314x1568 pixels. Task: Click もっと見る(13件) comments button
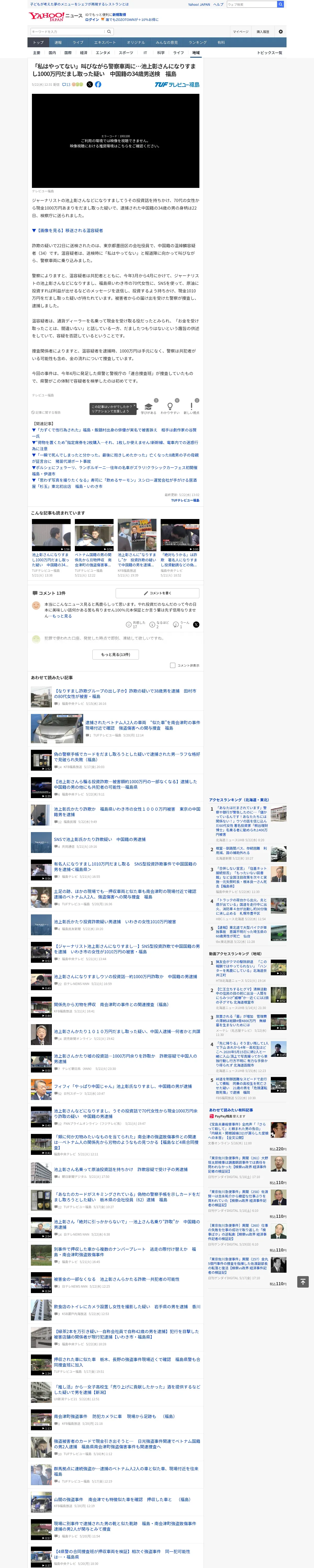click(x=116, y=654)
